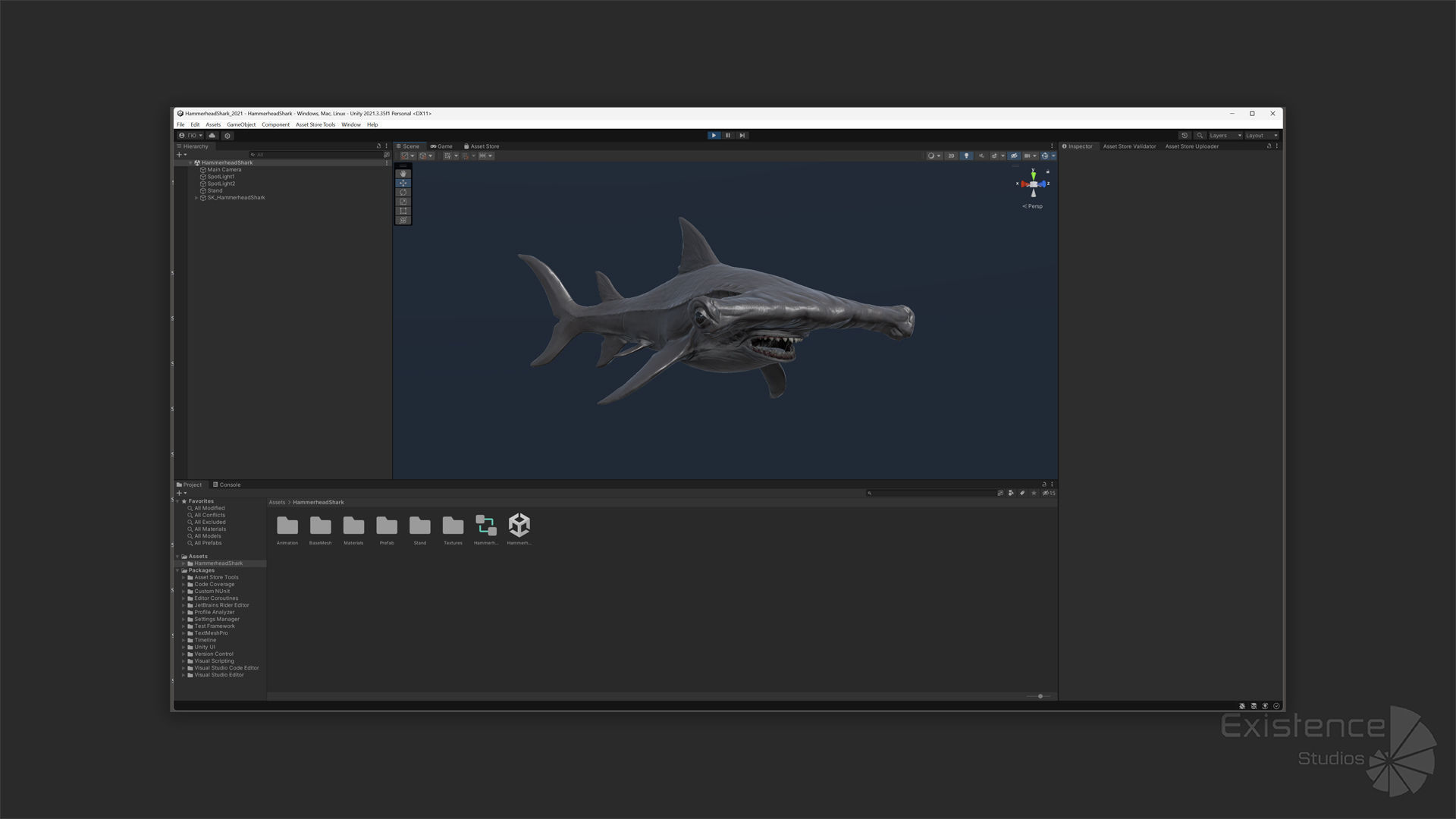This screenshot has width=1456, height=819.
Task: Open the account dropdown
Action: [x=190, y=136]
